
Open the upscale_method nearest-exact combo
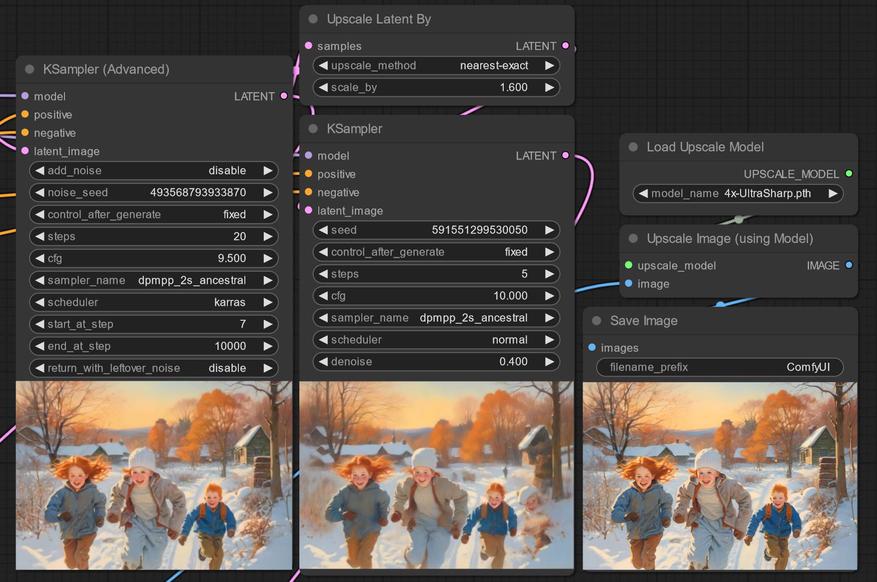pos(436,65)
